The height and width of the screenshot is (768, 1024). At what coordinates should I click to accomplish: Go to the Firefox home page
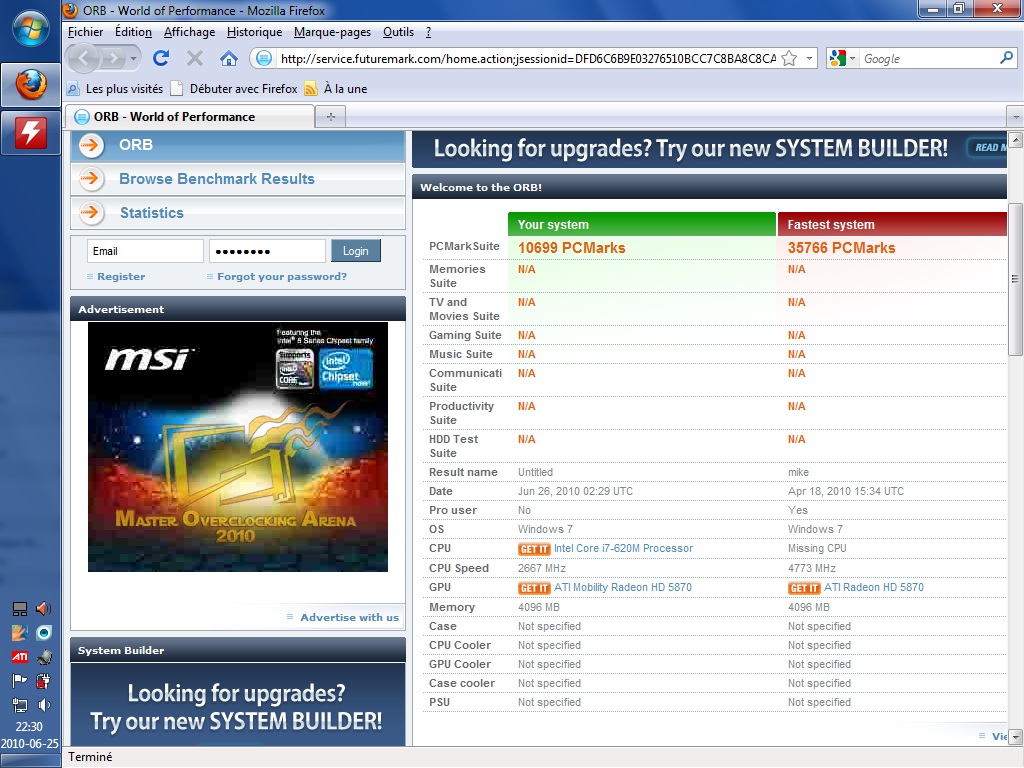pos(229,59)
